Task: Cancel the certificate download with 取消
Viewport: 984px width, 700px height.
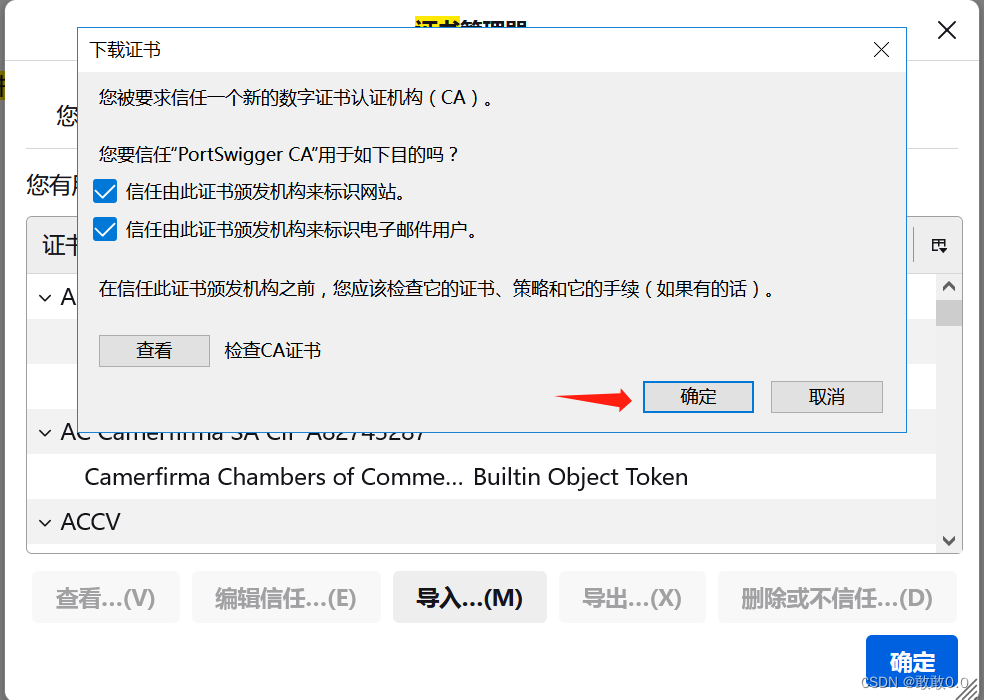Action: [826, 397]
